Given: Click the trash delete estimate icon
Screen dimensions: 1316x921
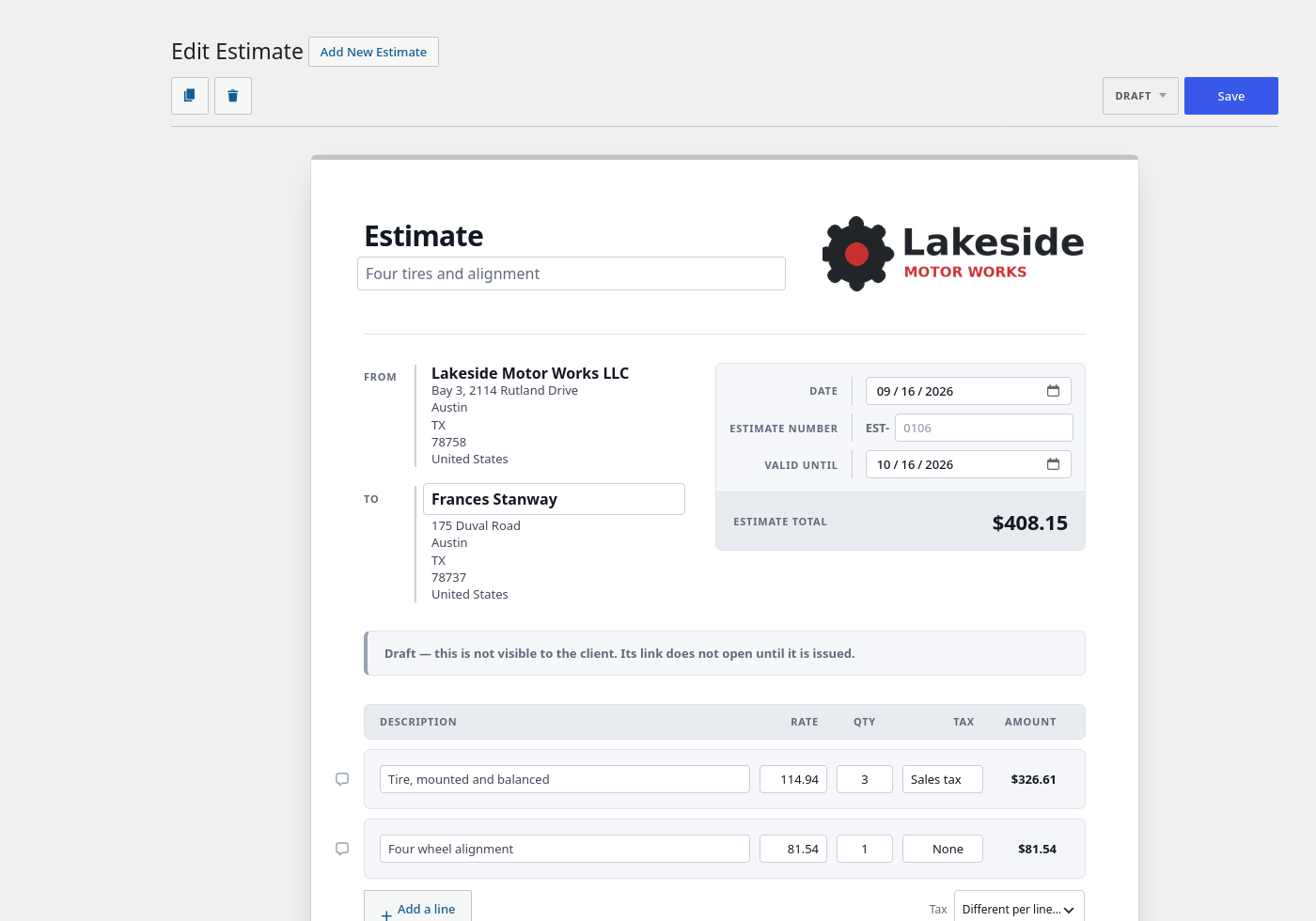Looking at the screenshot, I should click(233, 96).
